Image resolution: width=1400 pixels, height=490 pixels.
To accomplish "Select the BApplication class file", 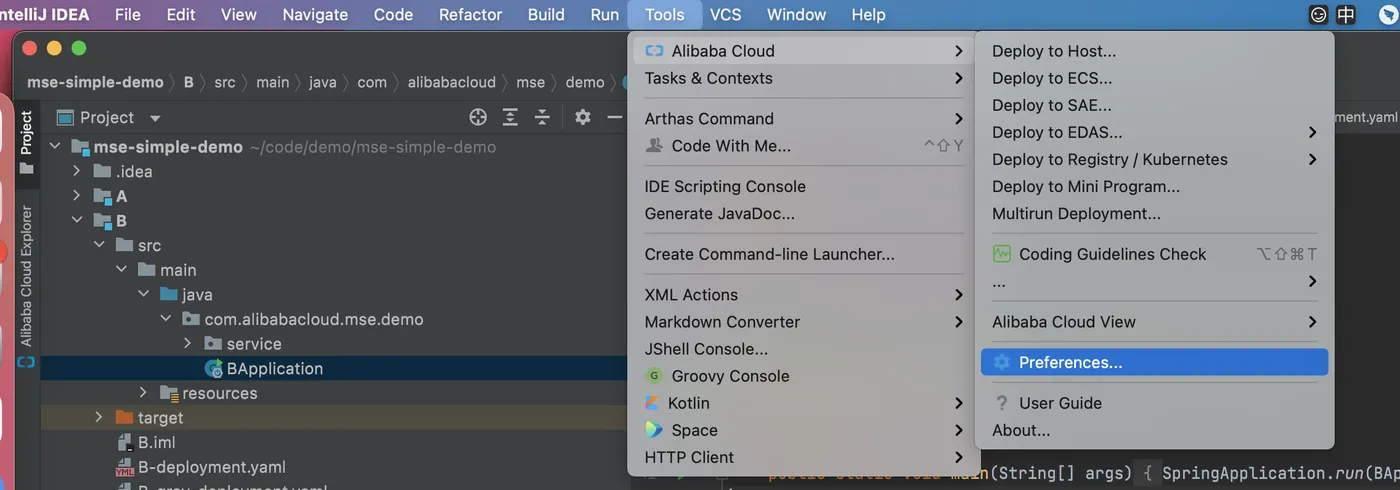I will point(275,368).
